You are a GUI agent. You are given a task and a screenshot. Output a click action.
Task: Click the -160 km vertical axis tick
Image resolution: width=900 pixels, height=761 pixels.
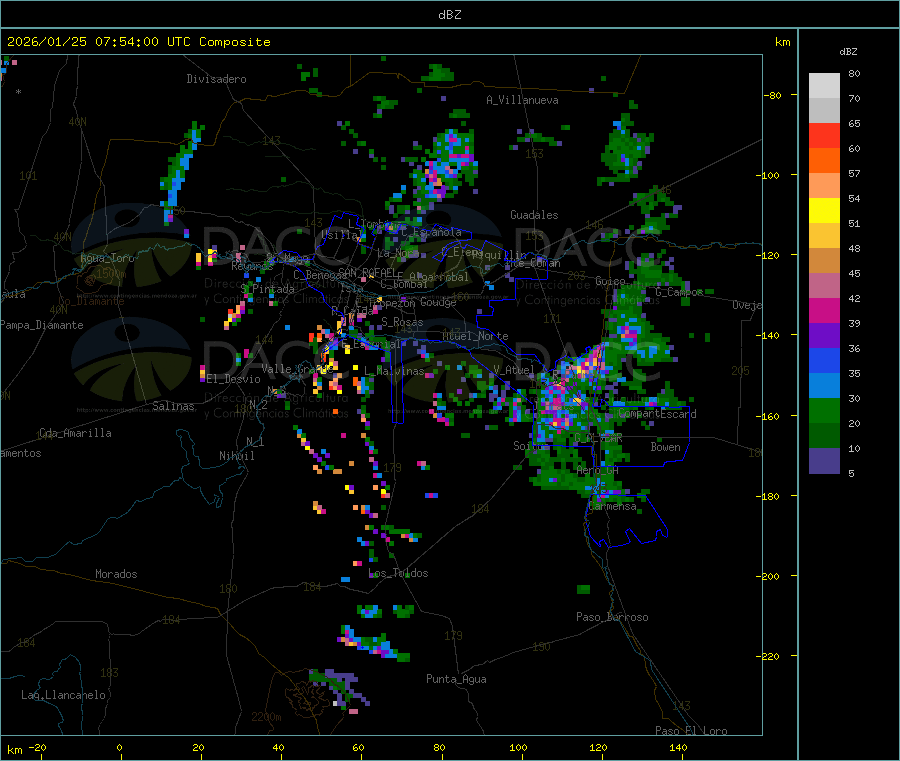(770, 416)
